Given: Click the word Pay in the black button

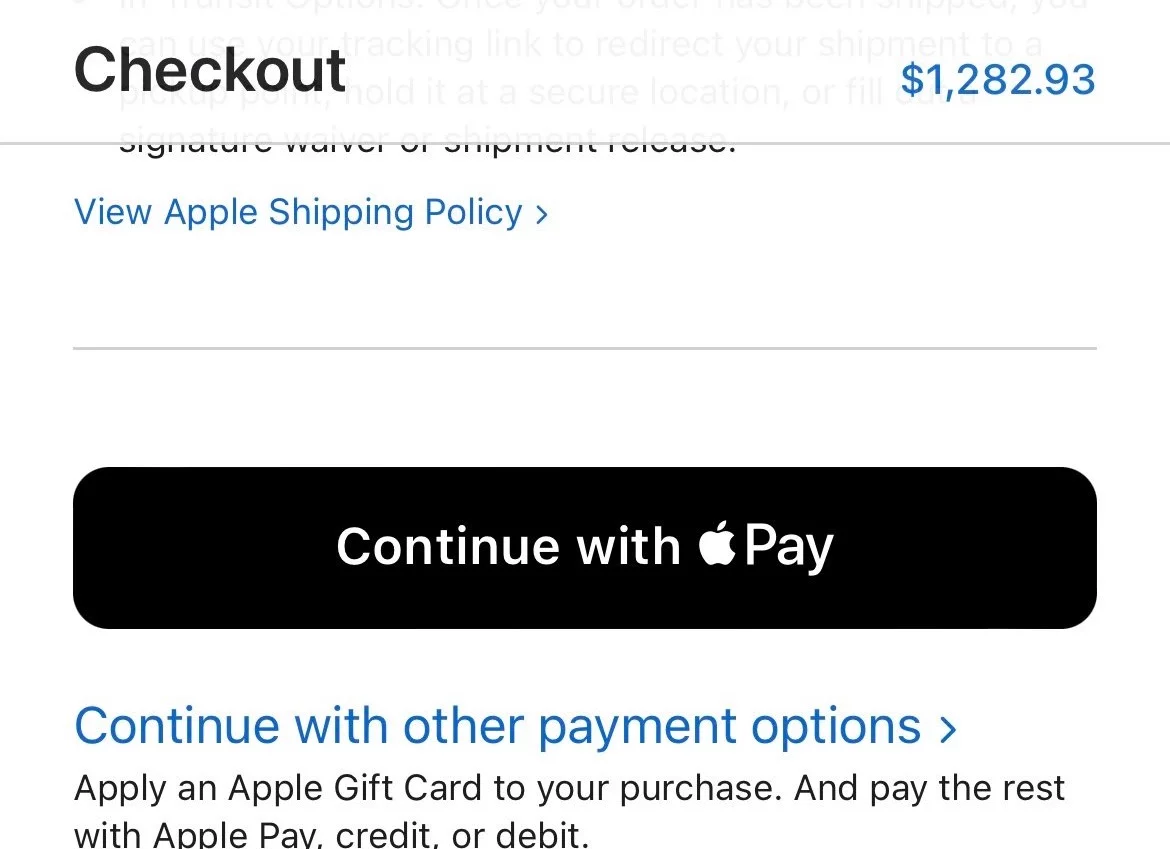Looking at the screenshot, I should (789, 547).
